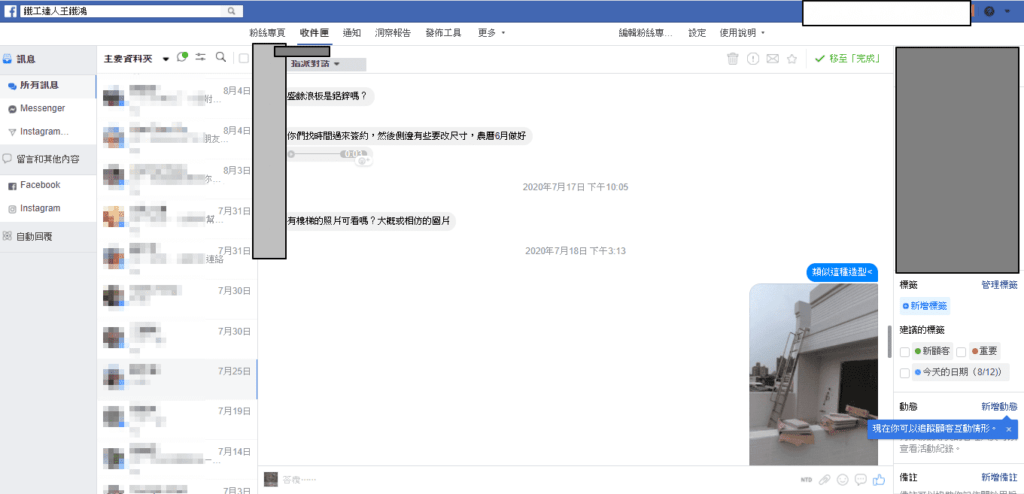Viewport: 1024px width, 494px height.
Task: Star this conversation for follow-up
Action: 792,59
